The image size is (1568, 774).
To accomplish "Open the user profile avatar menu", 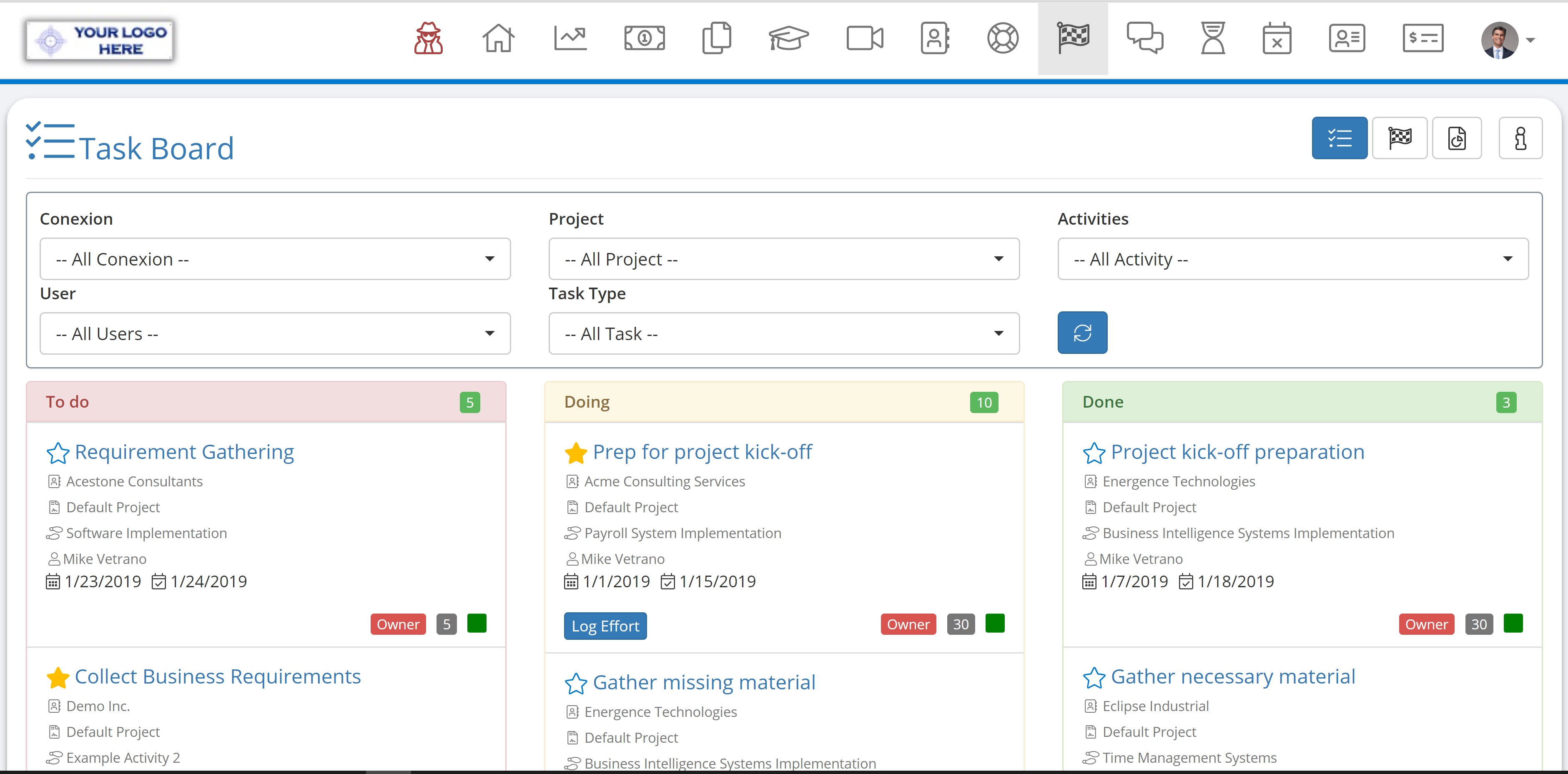I will coord(1507,40).
